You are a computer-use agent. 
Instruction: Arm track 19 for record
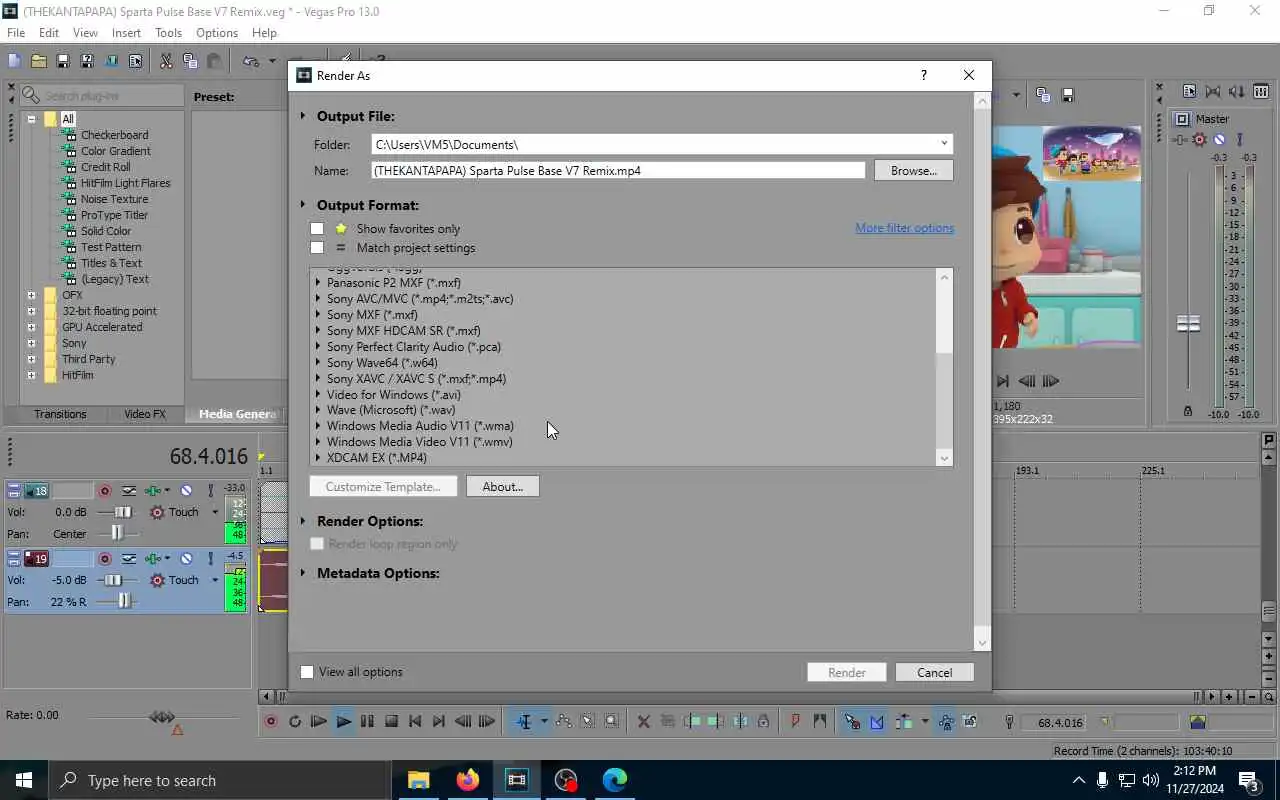click(x=104, y=559)
